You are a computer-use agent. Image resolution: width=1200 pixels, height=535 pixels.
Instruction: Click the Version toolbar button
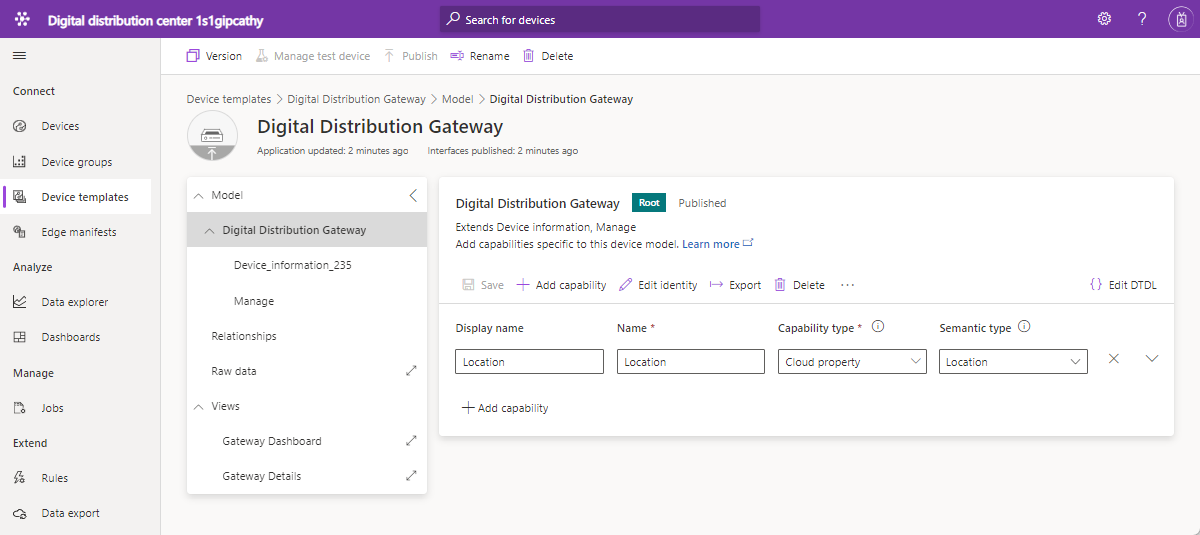pyautogui.click(x=214, y=56)
